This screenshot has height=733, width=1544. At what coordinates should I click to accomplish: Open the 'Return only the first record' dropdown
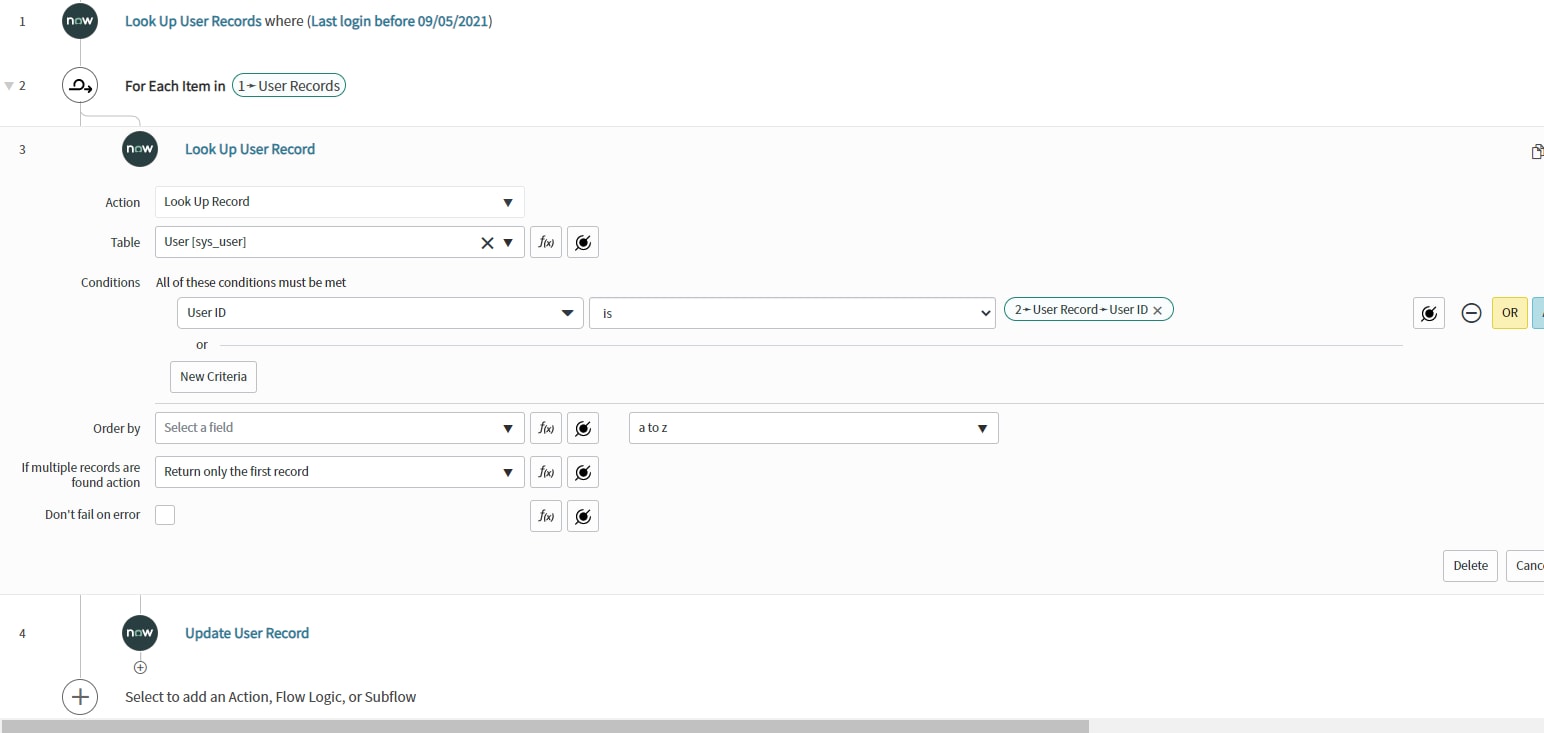point(339,471)
